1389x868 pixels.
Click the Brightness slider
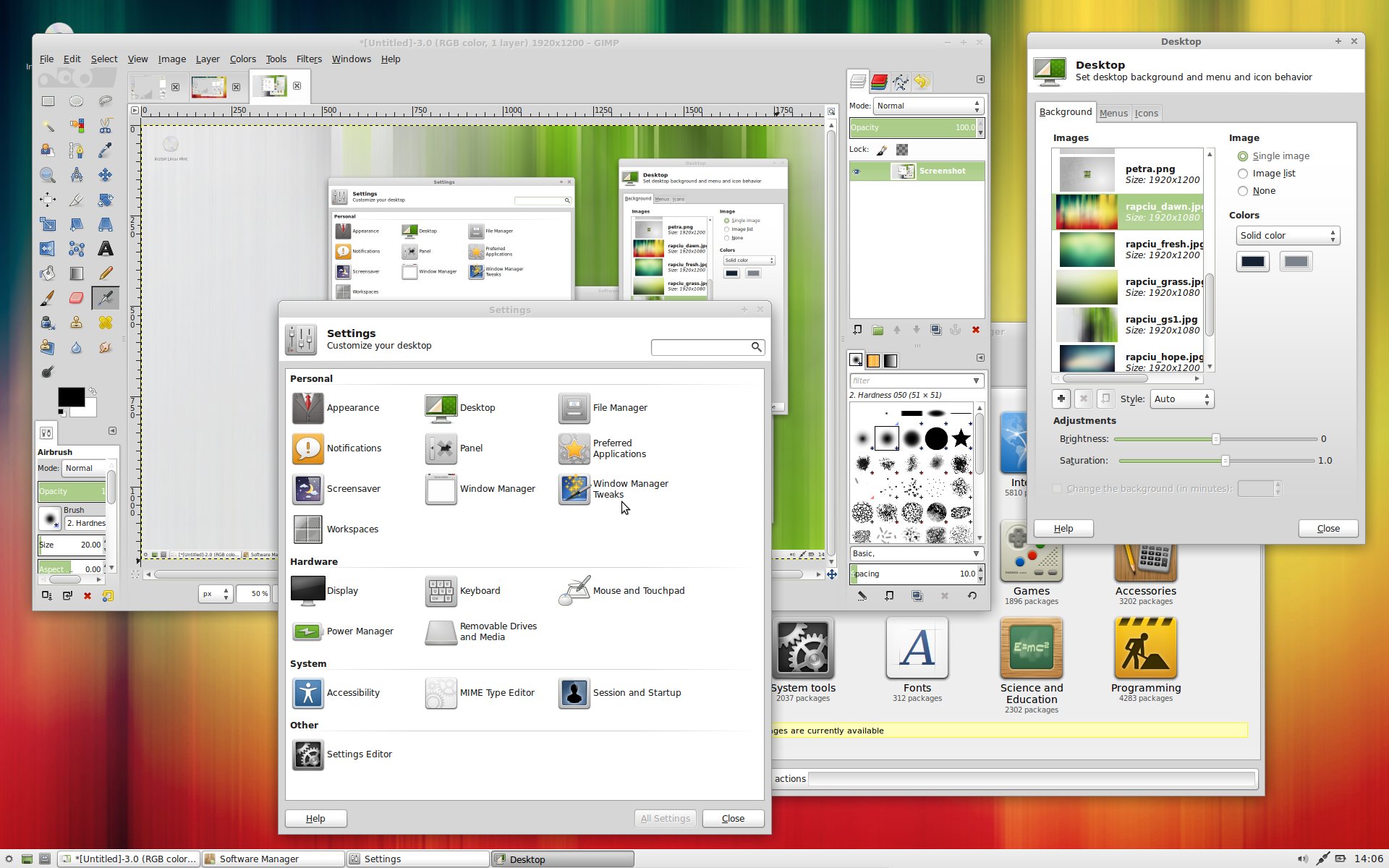click(1215, 439)
